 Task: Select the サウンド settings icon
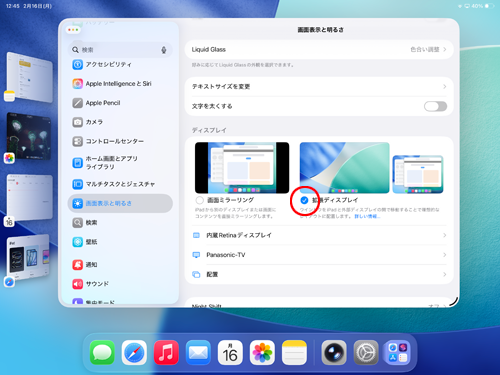tap(77, 284)
